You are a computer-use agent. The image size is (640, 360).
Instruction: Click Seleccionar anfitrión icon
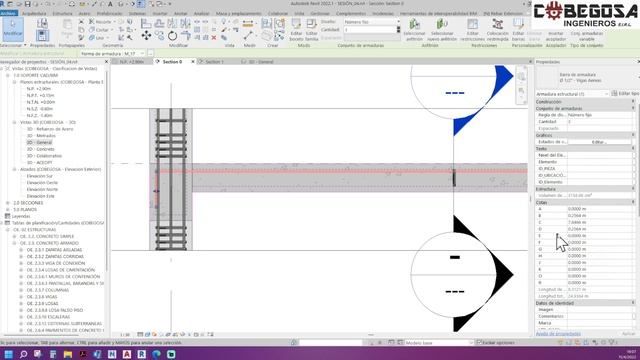tap(414, 30)
